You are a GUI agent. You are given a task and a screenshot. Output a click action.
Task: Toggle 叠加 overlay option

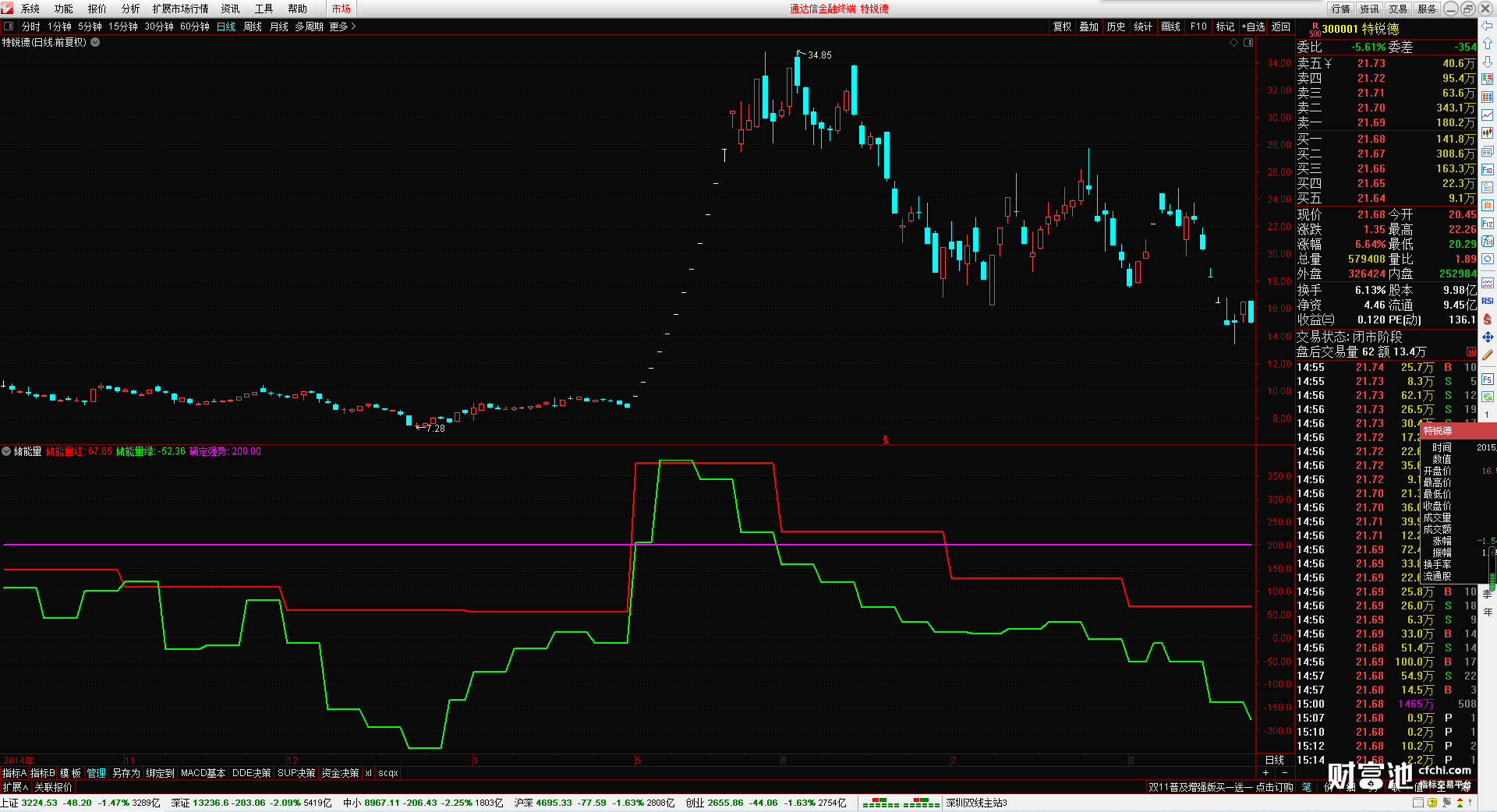pos(1088,26)
